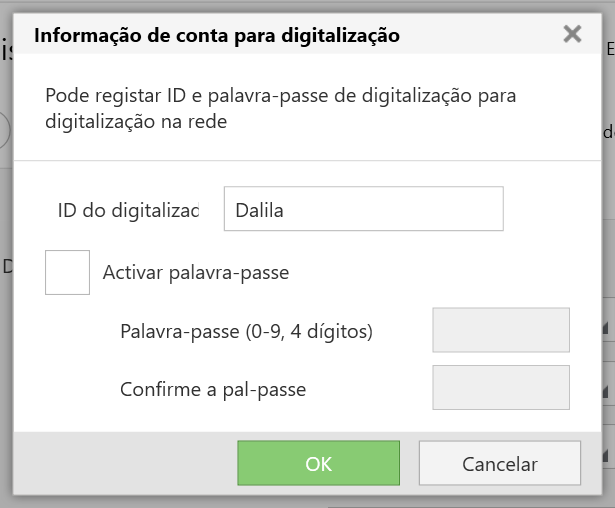Click empty header space right of the dialog title
The image size is (615, 508).
(480, 36)
